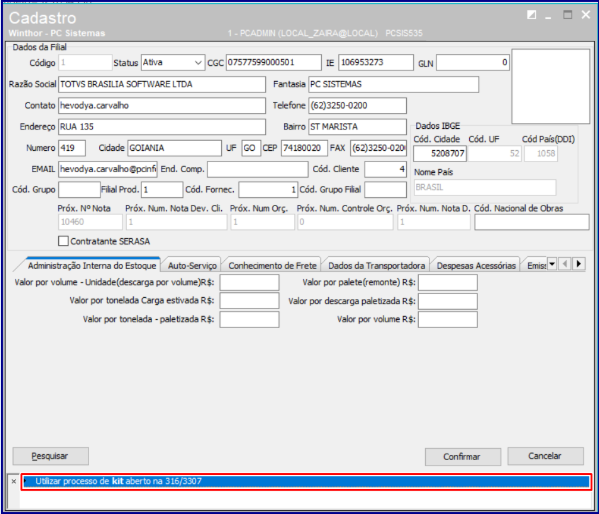
Task: Click the Endereço field with RUA 135
Action: pyautogui.click(x=162, y=127)
